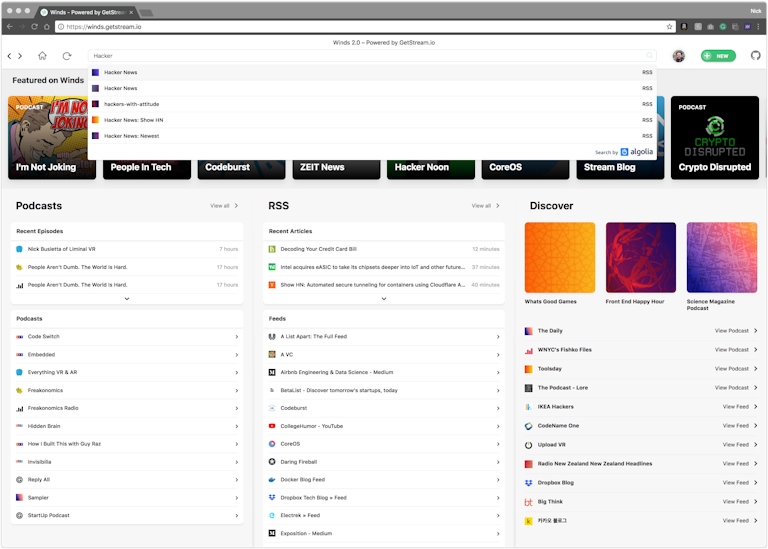Open Invisibilia podcast row
Viewport: 768px width, 549px height.
pyautogui.click(x=127, y=462)
